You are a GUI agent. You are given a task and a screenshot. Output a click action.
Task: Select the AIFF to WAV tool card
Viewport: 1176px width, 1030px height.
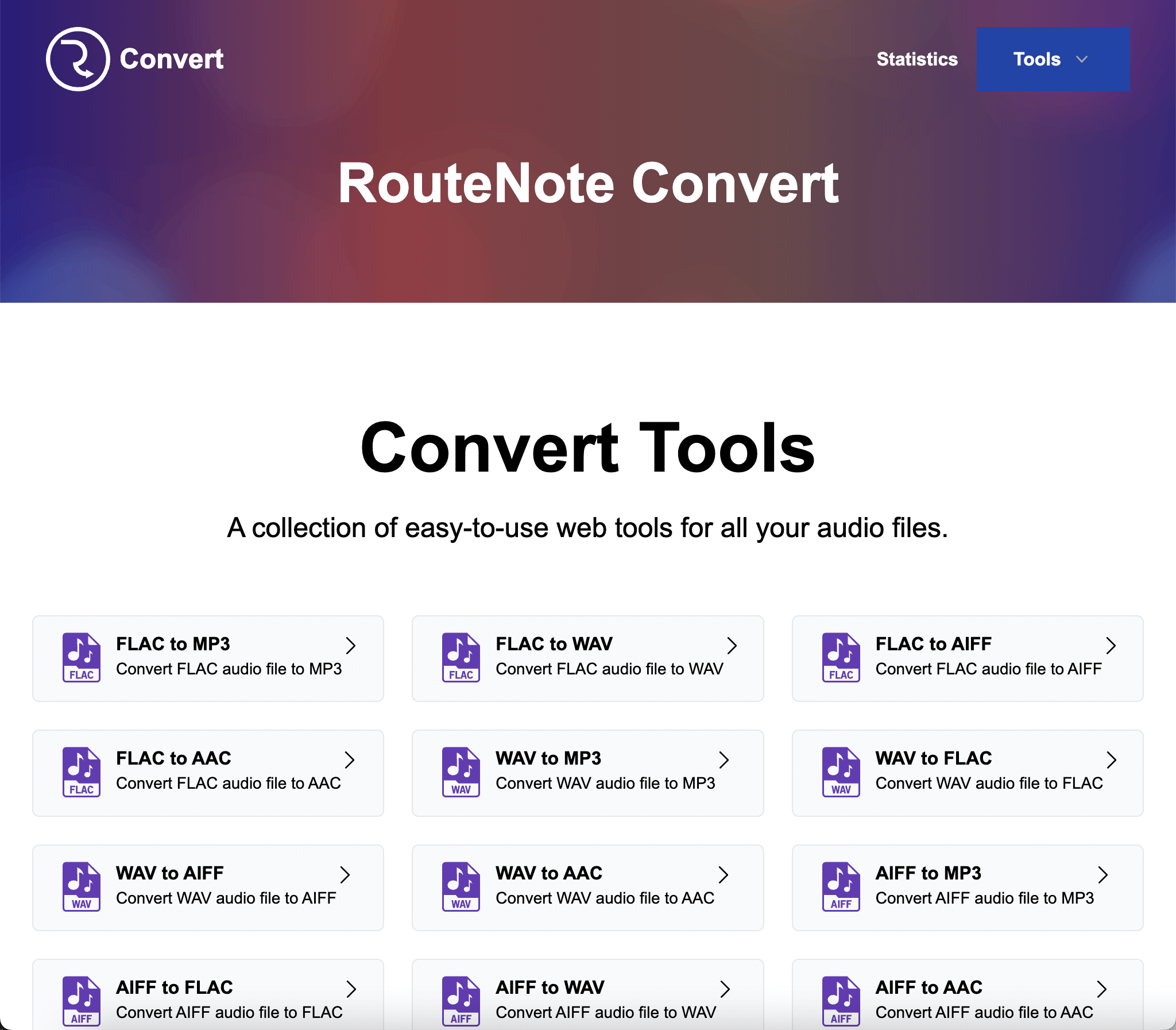click(x=587, y=999)
